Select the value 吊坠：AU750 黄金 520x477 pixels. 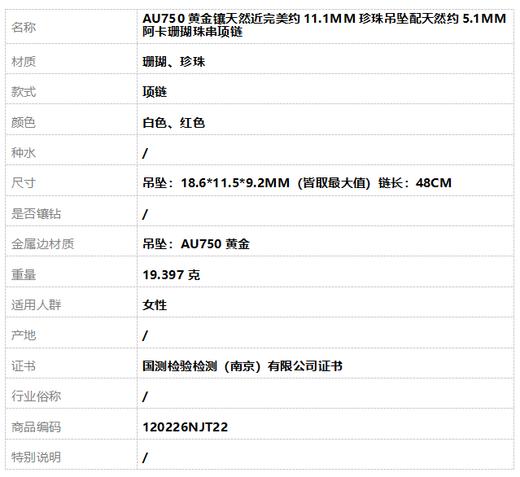pos(196,244)
